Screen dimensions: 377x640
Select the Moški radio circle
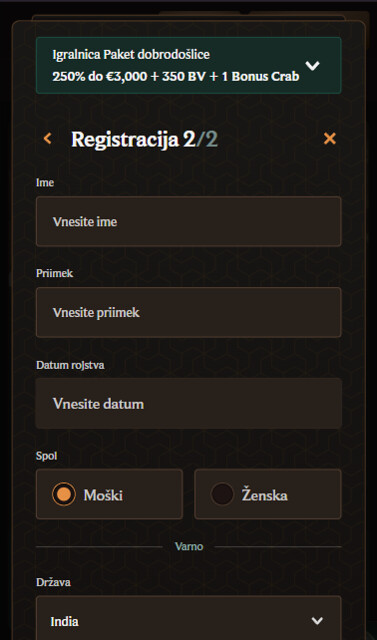point(64,494)
